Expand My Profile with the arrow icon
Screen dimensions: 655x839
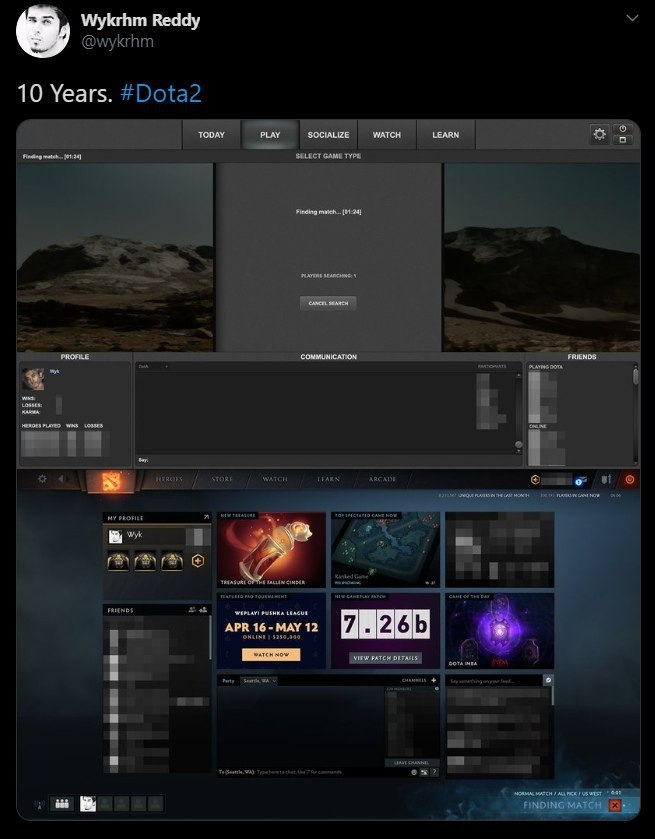(x=206, y=517)
